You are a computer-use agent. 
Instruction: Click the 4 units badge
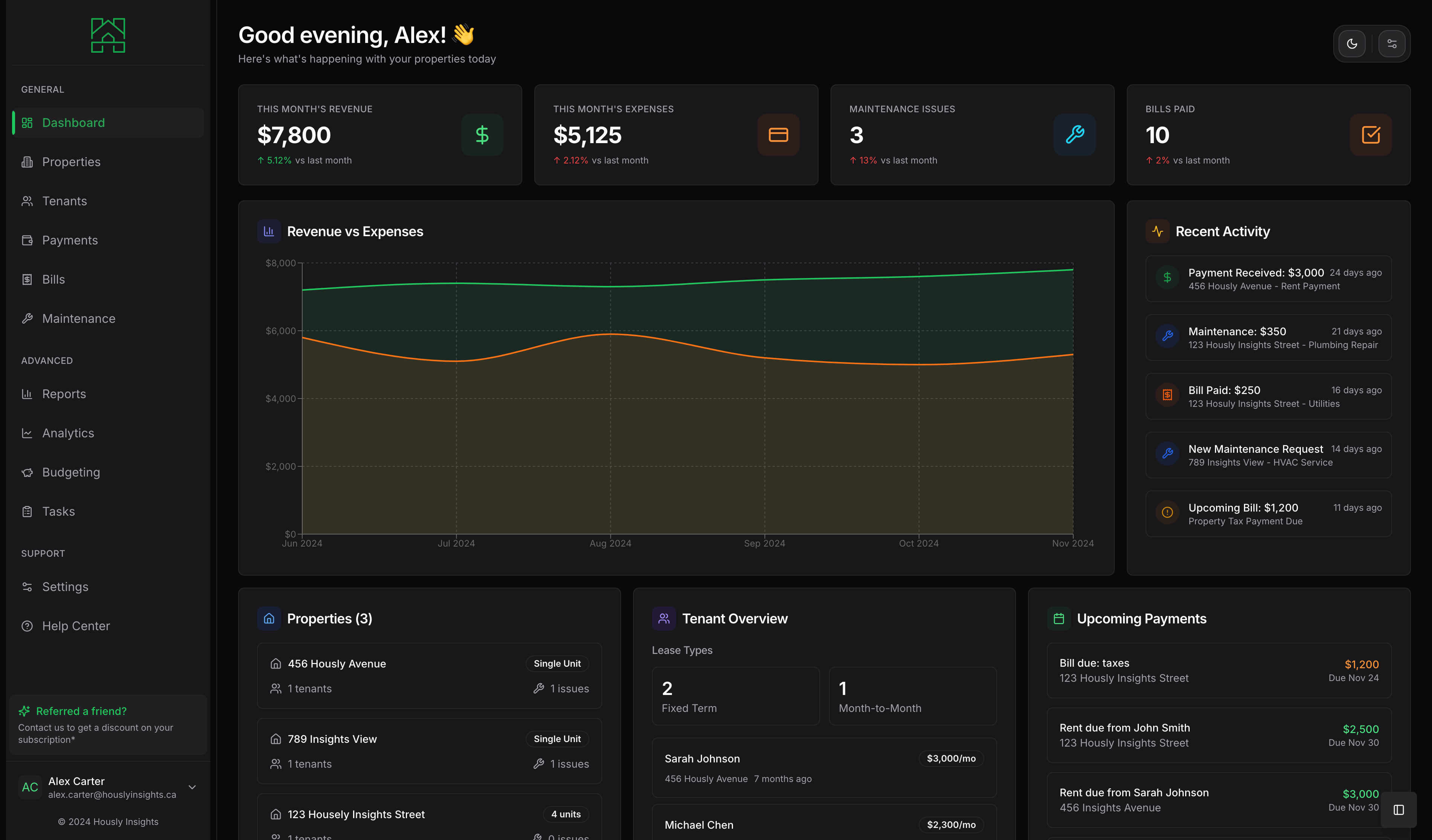point(566,814)
